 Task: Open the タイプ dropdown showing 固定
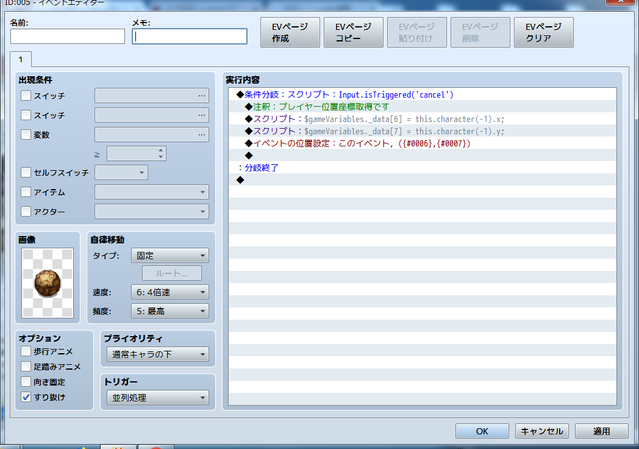(170, 255)
